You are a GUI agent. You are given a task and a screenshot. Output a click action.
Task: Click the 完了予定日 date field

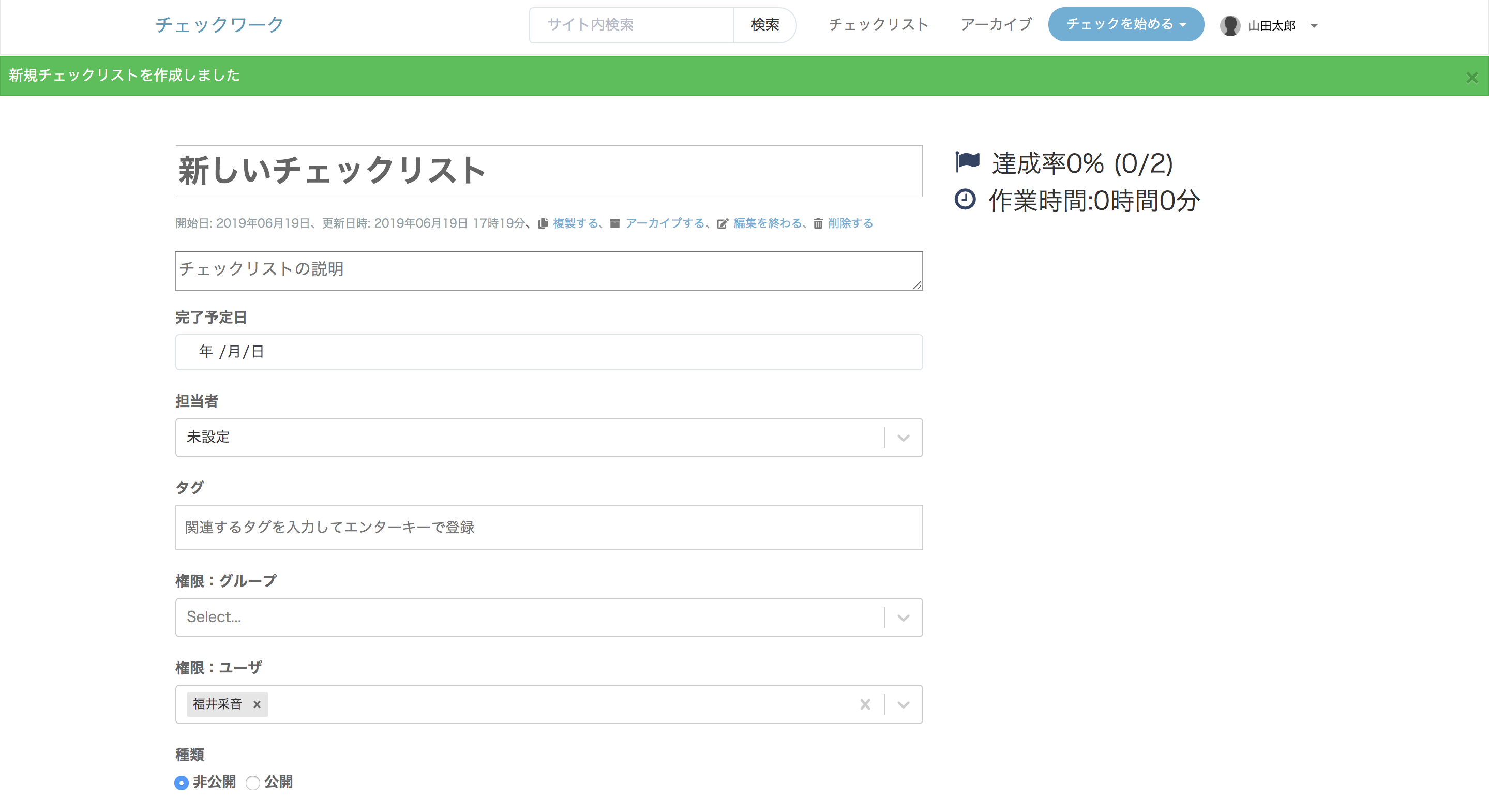point(549,352)
